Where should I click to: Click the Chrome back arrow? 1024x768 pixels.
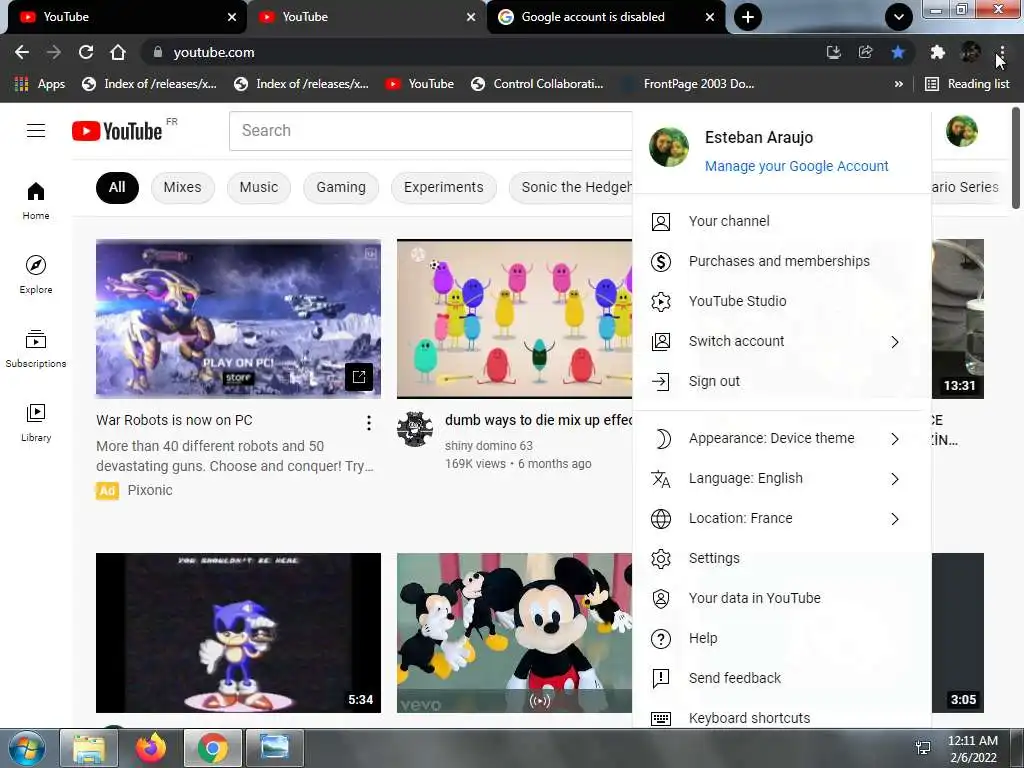(22, 52)
